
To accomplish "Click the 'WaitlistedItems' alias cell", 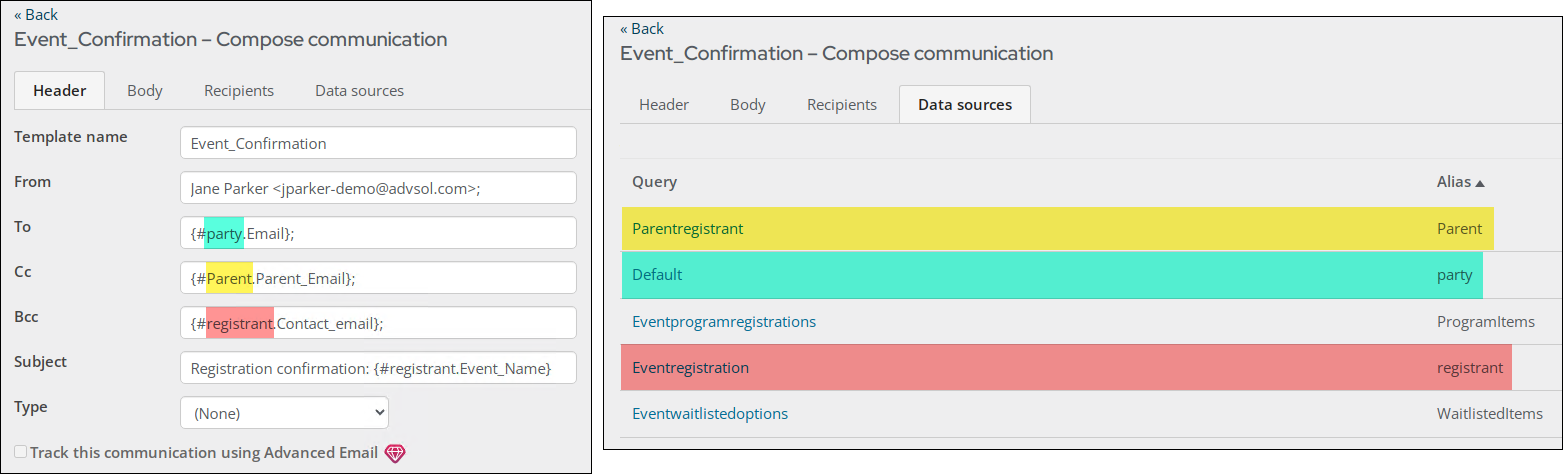I will click(x=1490, y=413).
